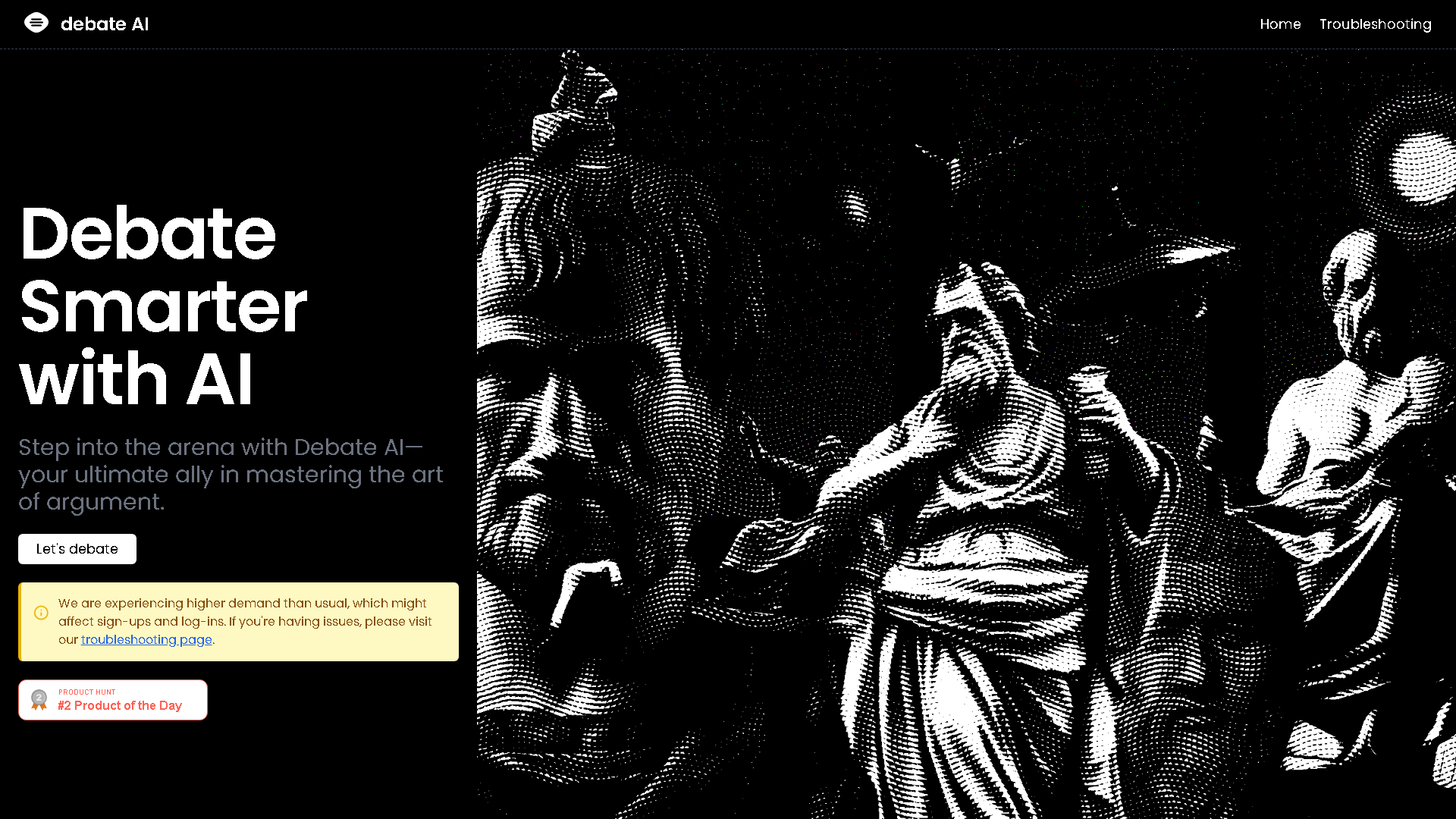Viewport: 1456px width, 819px height.
Task: Click the Product Hunt "#2 Product of the Day" badge
Action: tap(112, 699)
